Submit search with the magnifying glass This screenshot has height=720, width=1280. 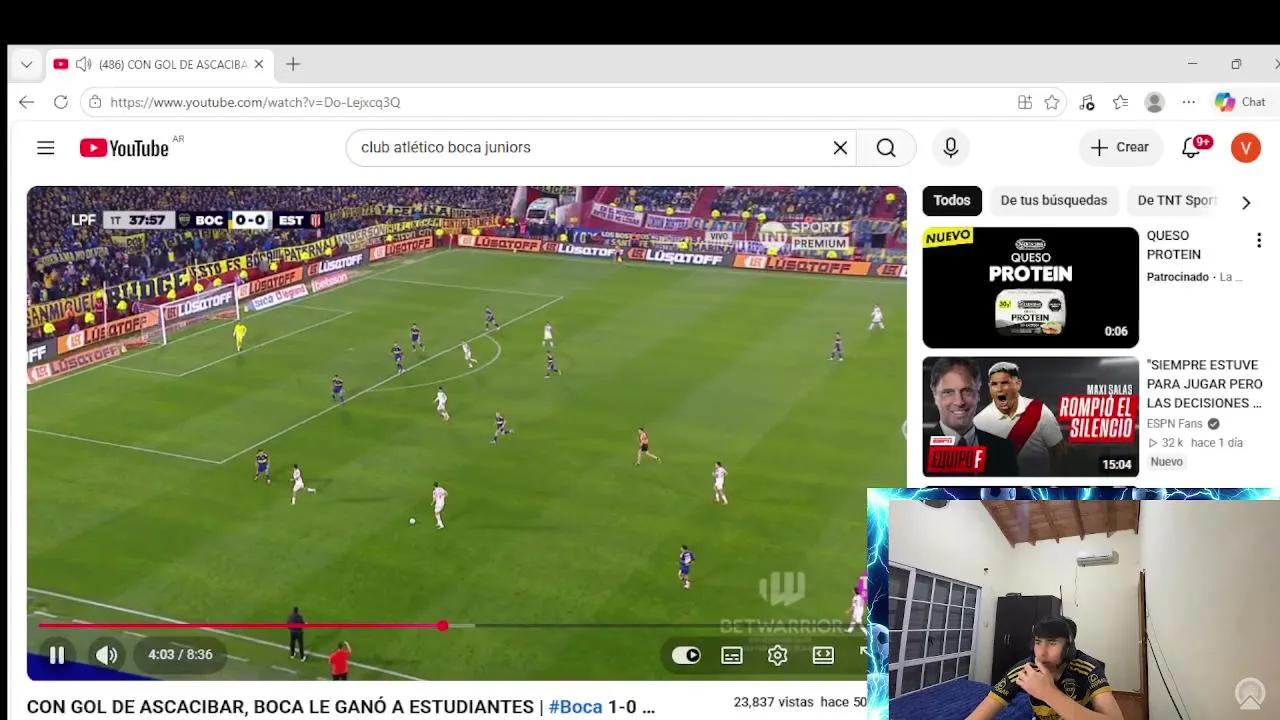[886, 148]
